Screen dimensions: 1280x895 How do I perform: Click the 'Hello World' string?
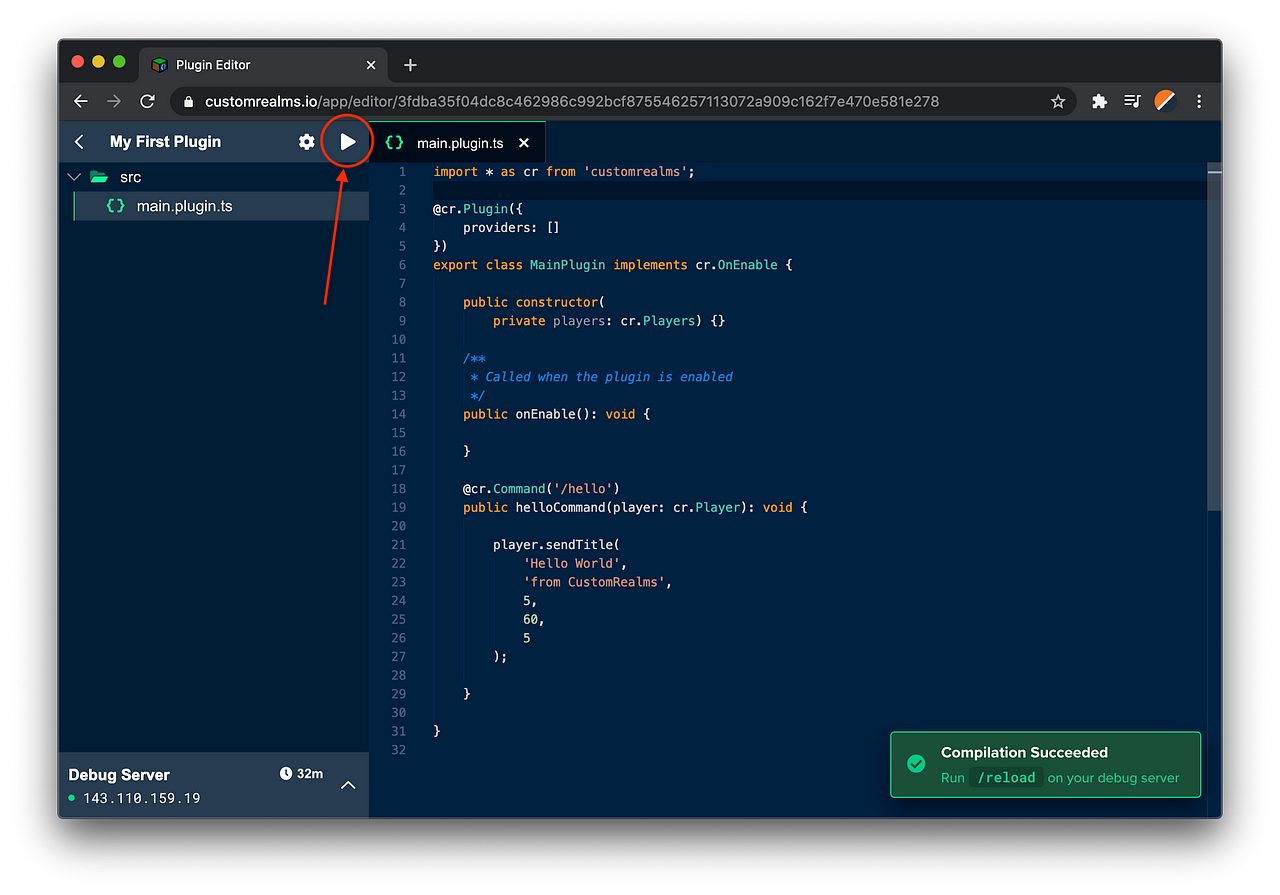tap(571, 563)
